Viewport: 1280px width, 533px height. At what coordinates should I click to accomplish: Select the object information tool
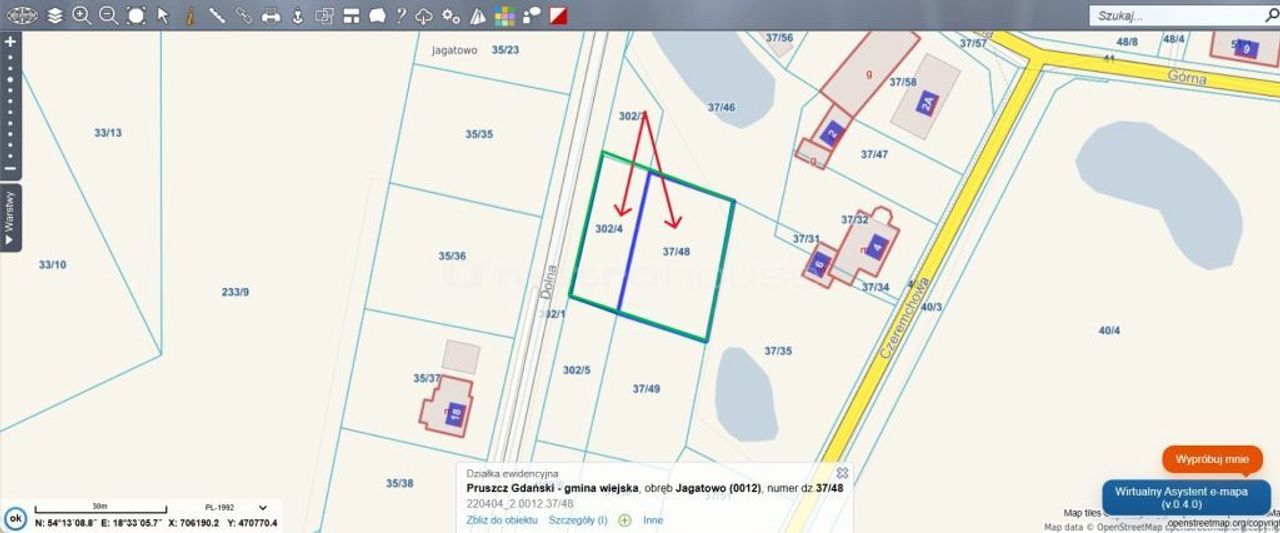tap(190, 15)
